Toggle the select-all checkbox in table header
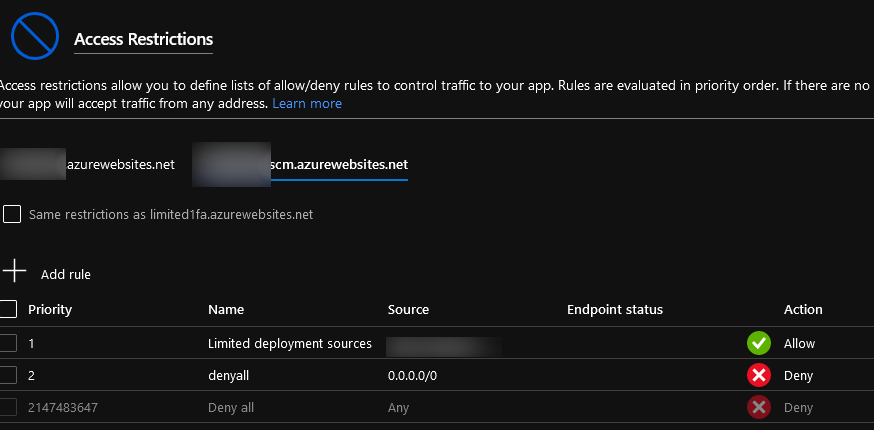 tap(8, 309)
